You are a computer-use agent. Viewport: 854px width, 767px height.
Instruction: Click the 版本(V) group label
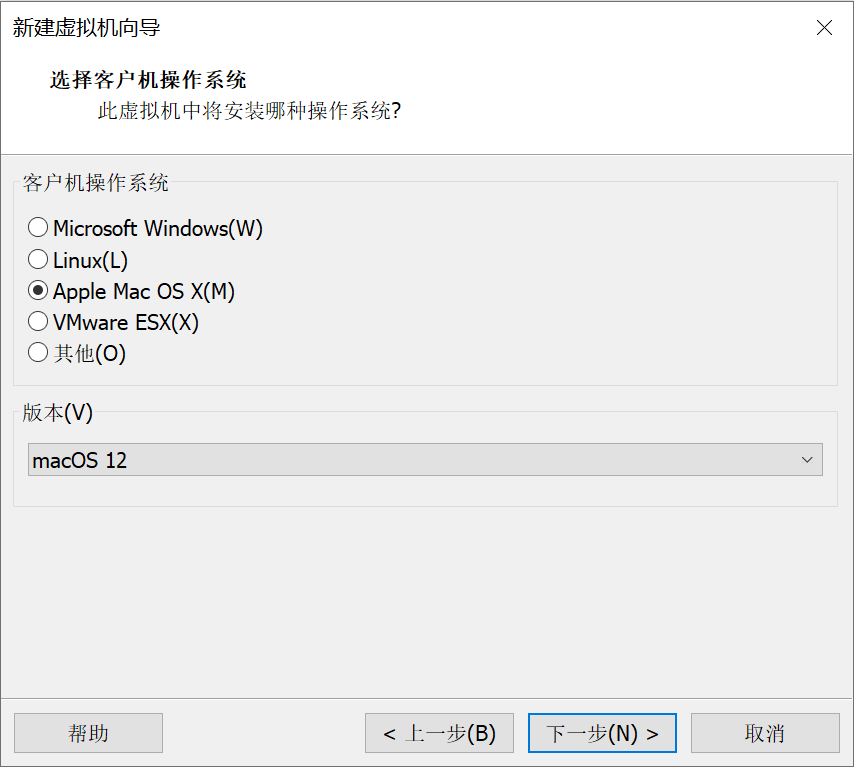coord(57,413)
